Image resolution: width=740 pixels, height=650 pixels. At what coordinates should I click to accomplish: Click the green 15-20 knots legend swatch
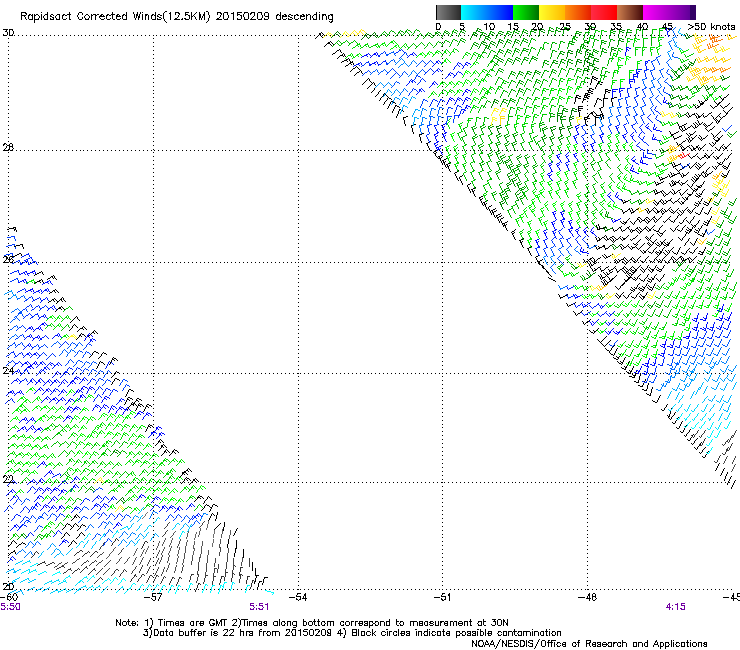526,12
